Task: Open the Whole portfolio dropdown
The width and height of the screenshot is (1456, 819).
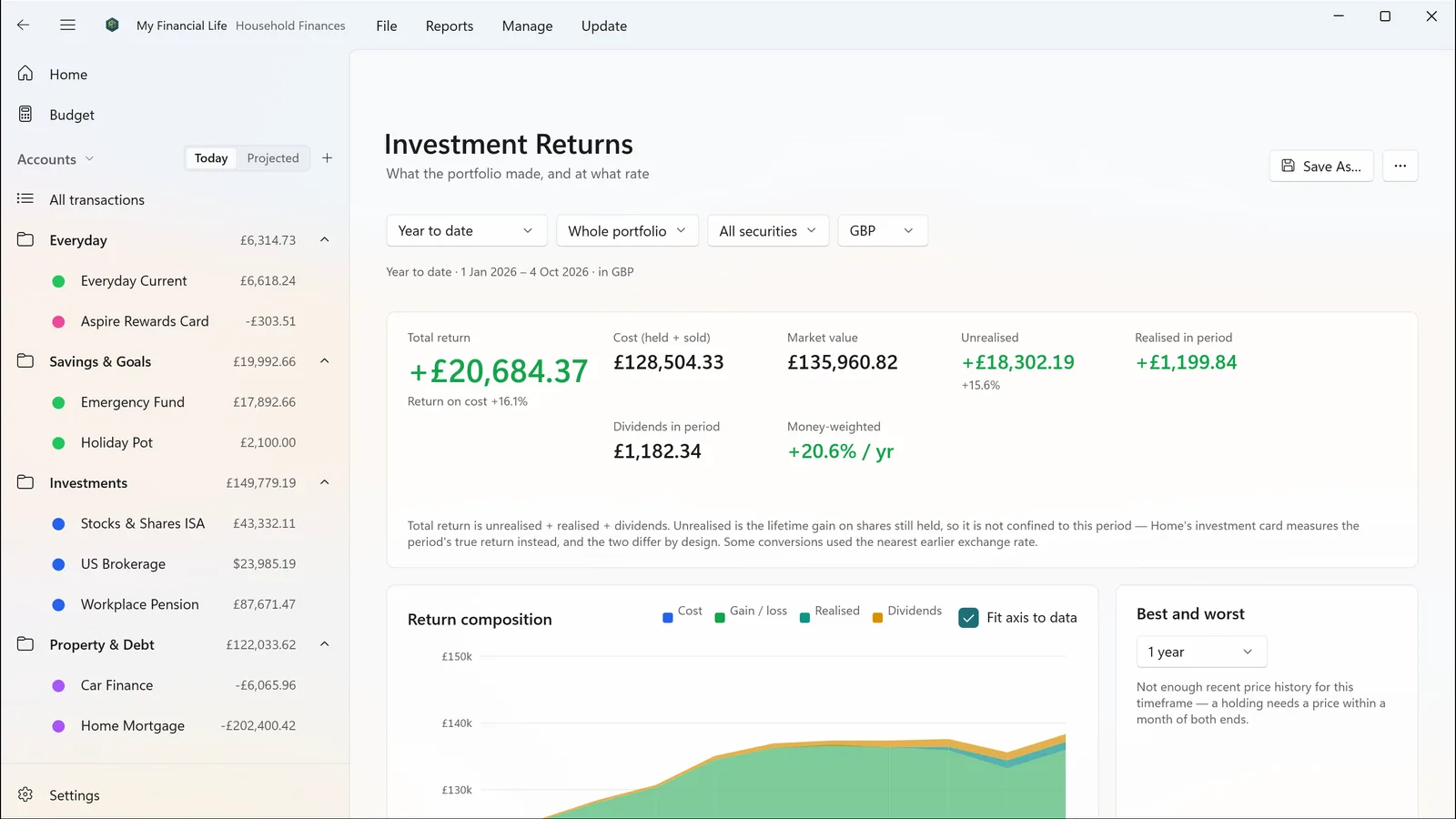Action: pos(628,231)
